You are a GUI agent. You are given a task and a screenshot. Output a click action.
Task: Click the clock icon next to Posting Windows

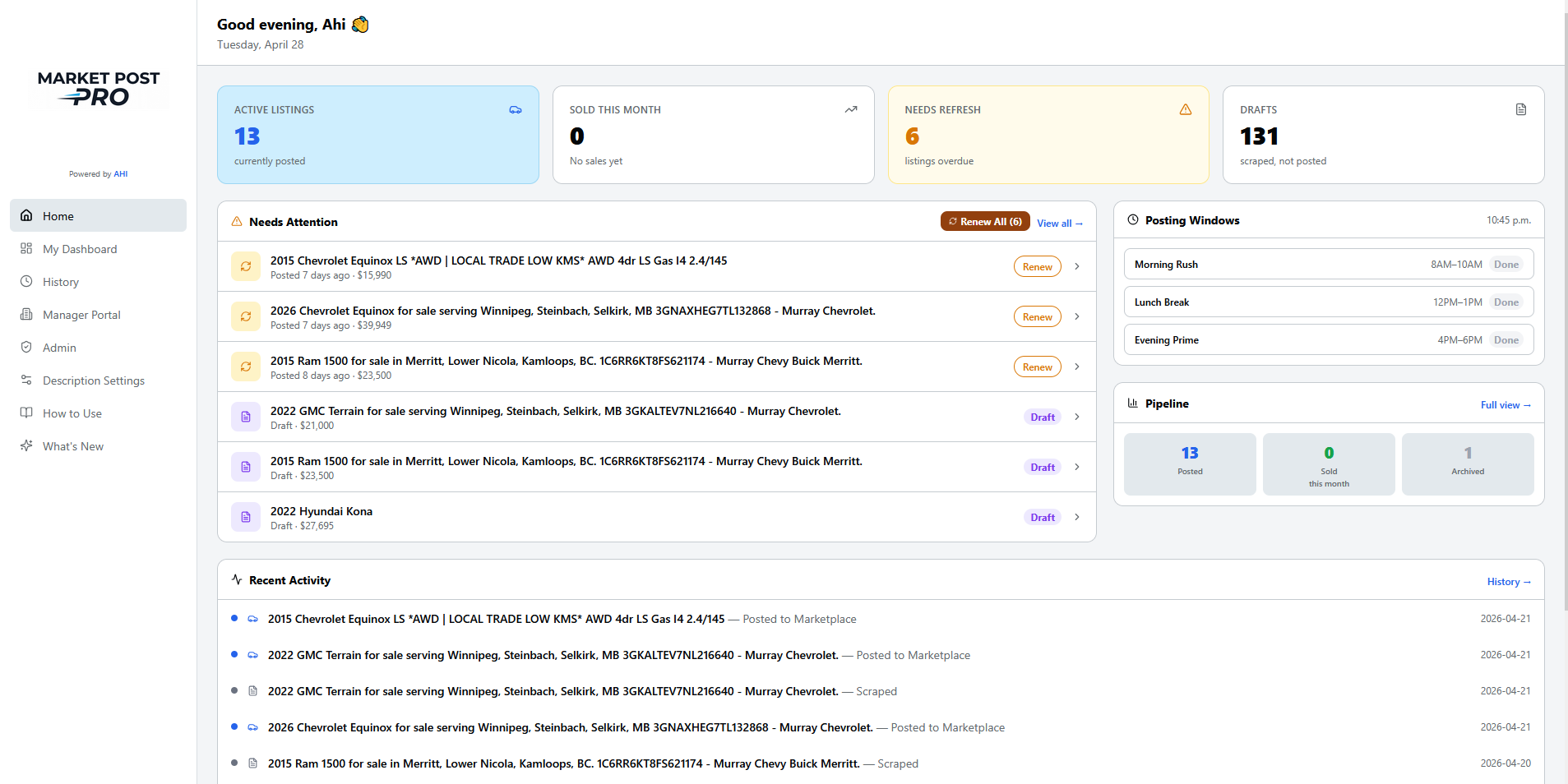coord(1132,219)
